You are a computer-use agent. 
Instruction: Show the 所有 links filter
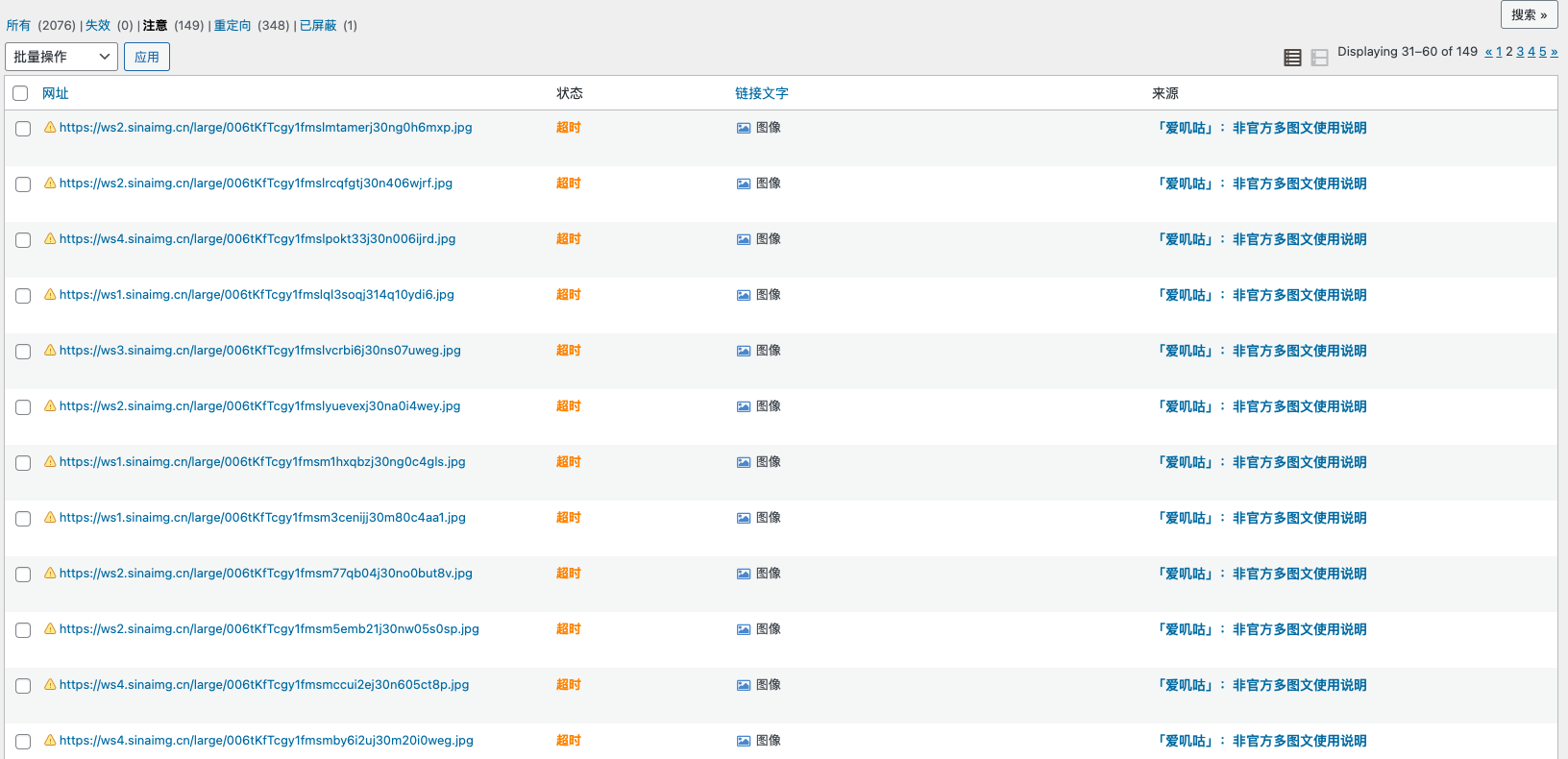tap(18, 26)
